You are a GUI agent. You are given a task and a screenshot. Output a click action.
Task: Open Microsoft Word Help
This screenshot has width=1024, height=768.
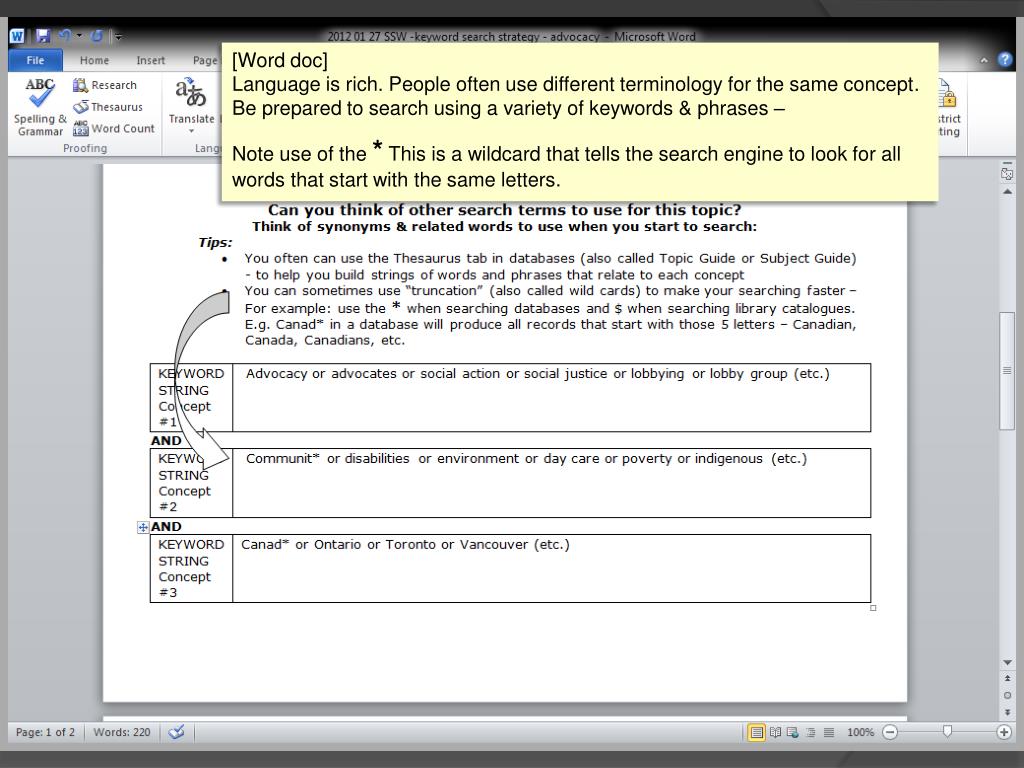click(x=1005, y=60)
